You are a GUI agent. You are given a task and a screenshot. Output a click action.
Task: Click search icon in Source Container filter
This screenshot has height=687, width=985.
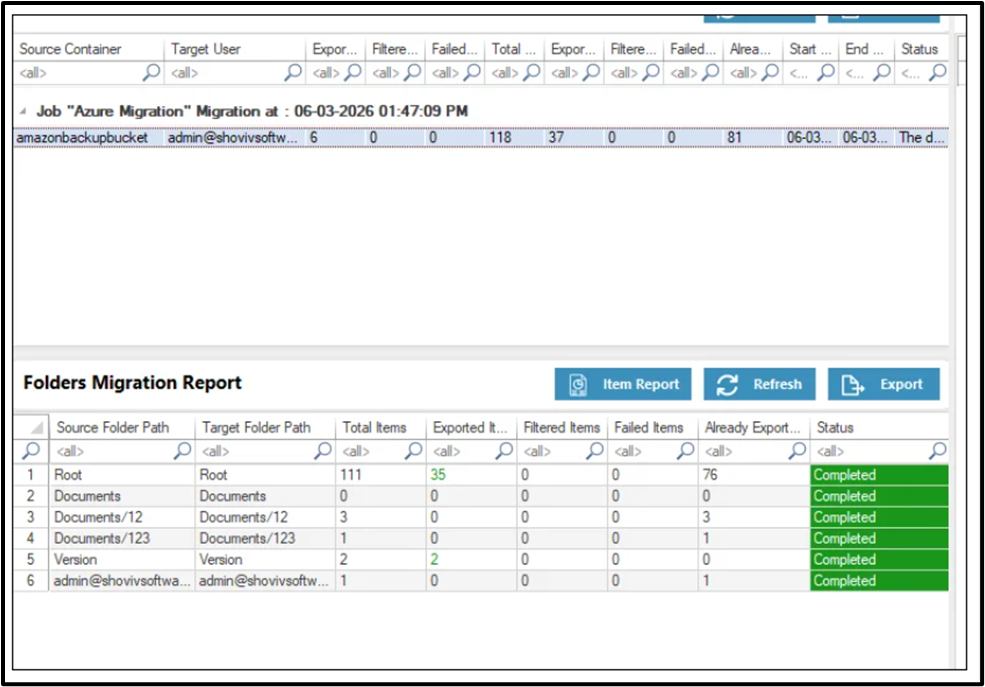pos(151,72)
